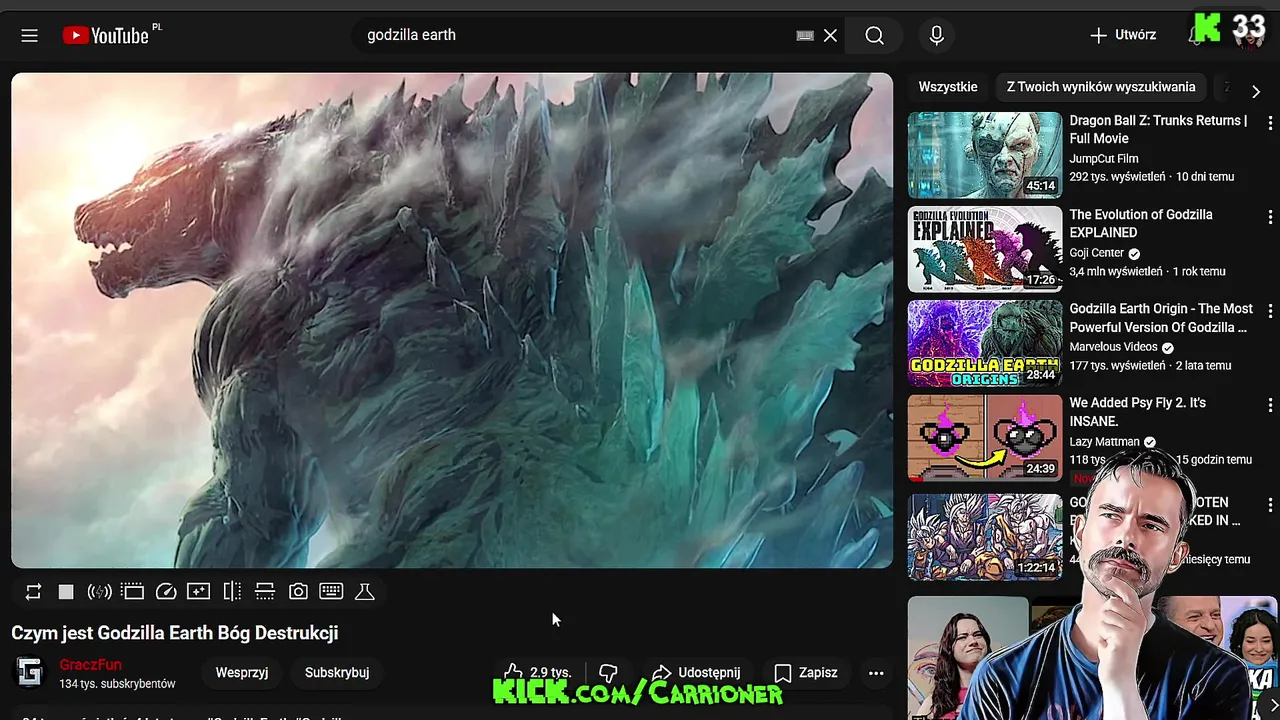Select the Wszystkie filter chip
This screenshot has width=1280, height=720.
coord(948,87)
